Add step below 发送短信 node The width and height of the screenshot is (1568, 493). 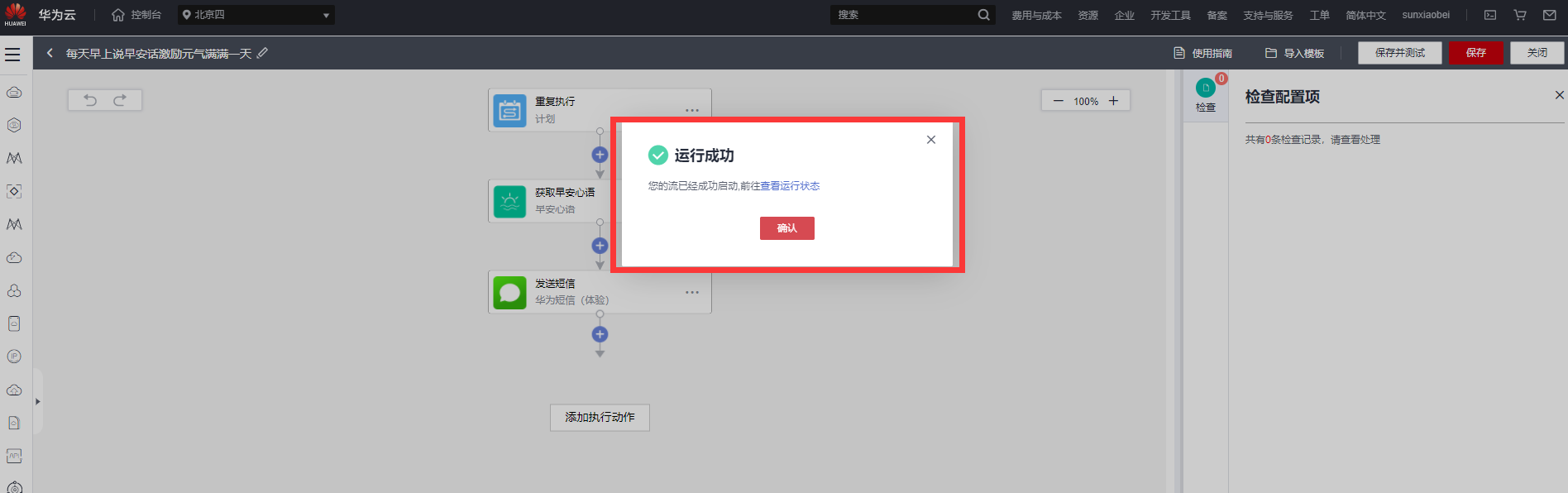600,334
